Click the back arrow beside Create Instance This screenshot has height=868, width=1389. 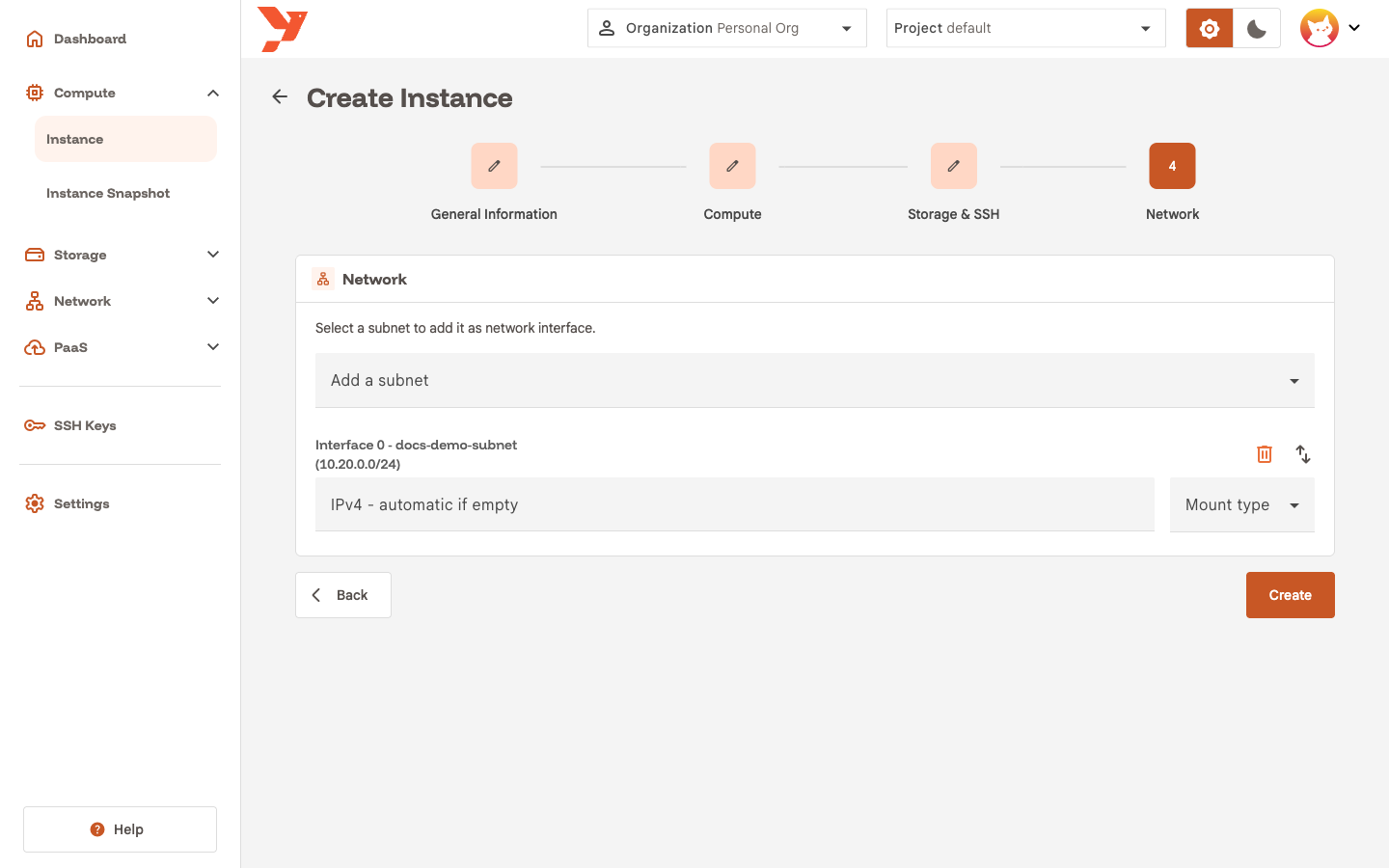[x=280, y=96]
